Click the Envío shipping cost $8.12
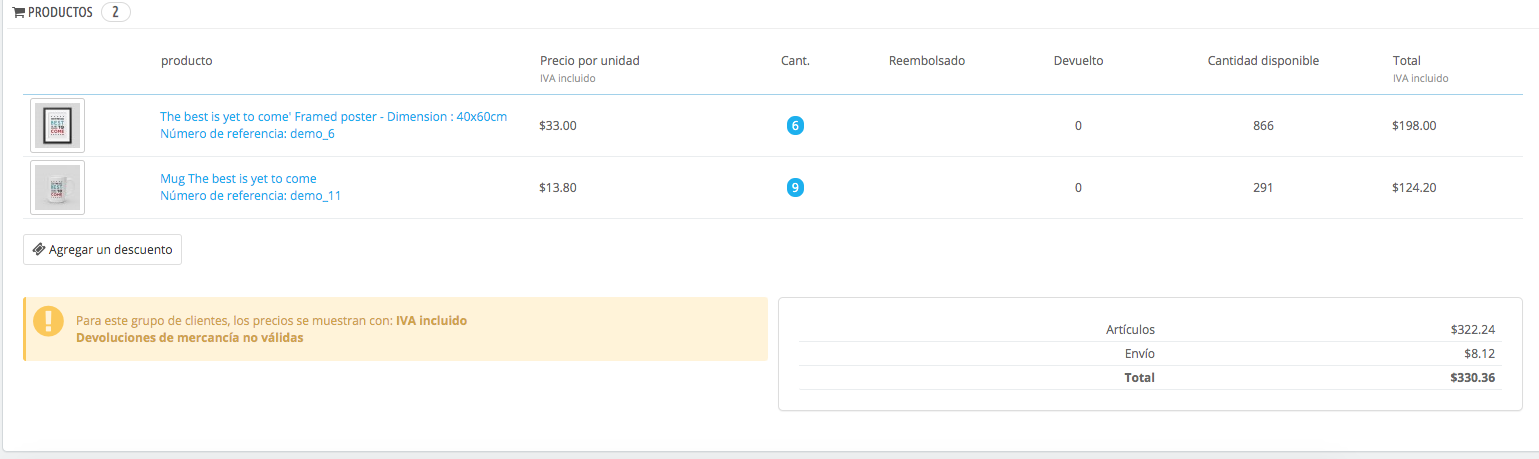This screenshot has height=459, width=1539. point(1481,354)
